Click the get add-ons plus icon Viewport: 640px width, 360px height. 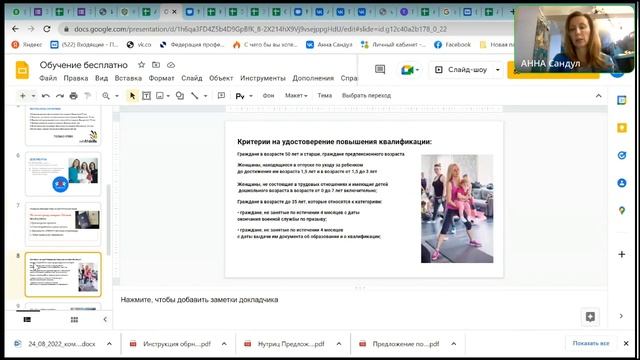(622, 254)
